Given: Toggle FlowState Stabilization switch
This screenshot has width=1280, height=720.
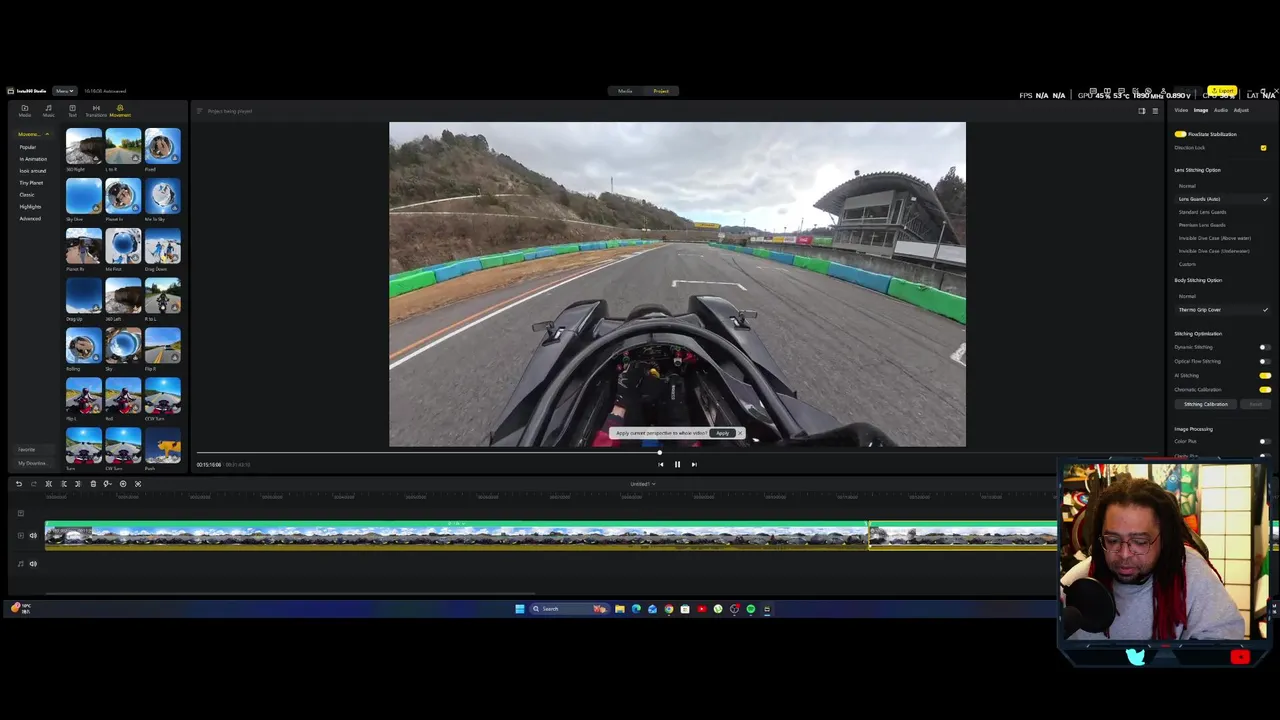Looking at the screenshot, I should tap(1180, 134).
